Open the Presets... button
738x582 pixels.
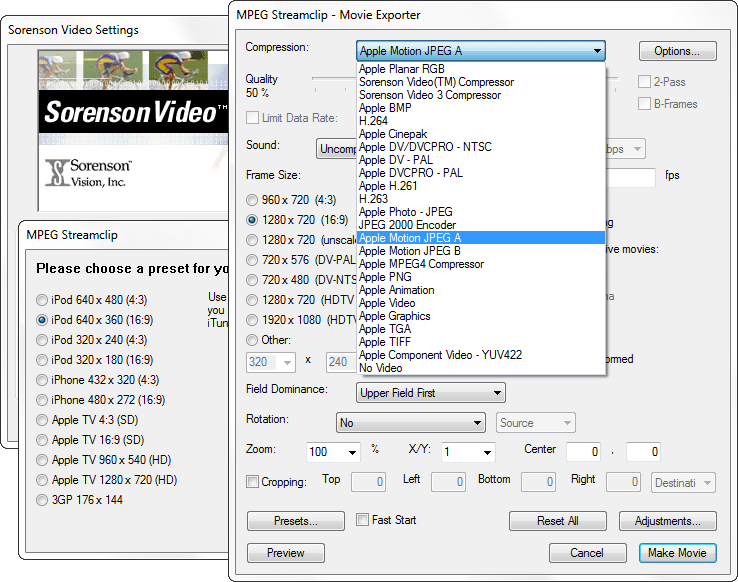(296, 521)
